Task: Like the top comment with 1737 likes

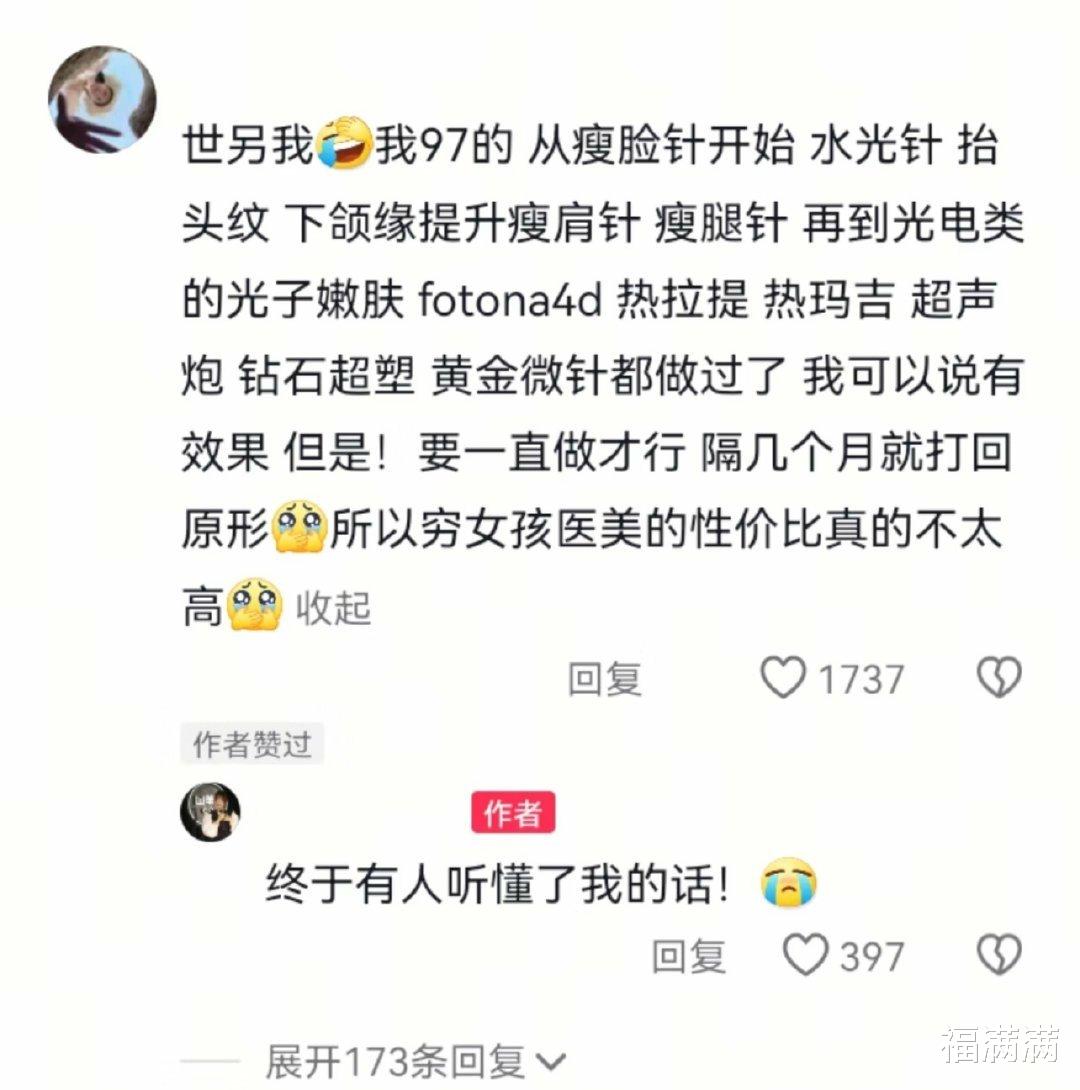Action: click(x=783, y=678)
